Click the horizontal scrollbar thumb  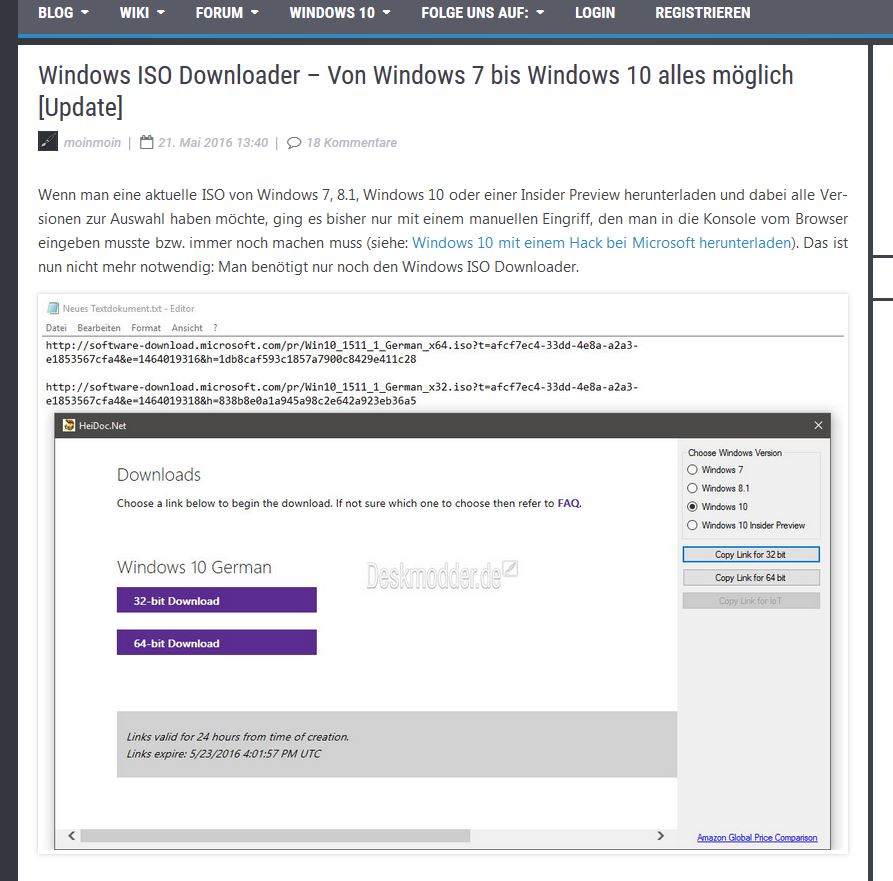tap(275, 835)
